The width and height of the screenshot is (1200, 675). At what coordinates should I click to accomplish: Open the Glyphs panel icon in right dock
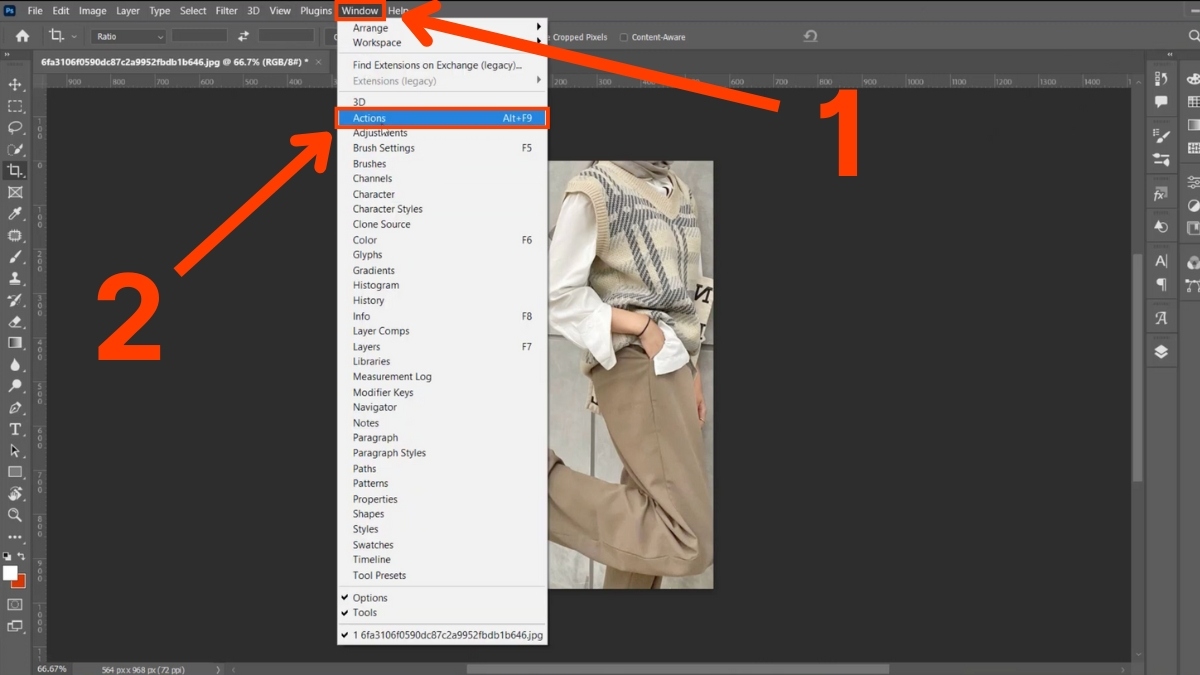(x=1161, y=318)
